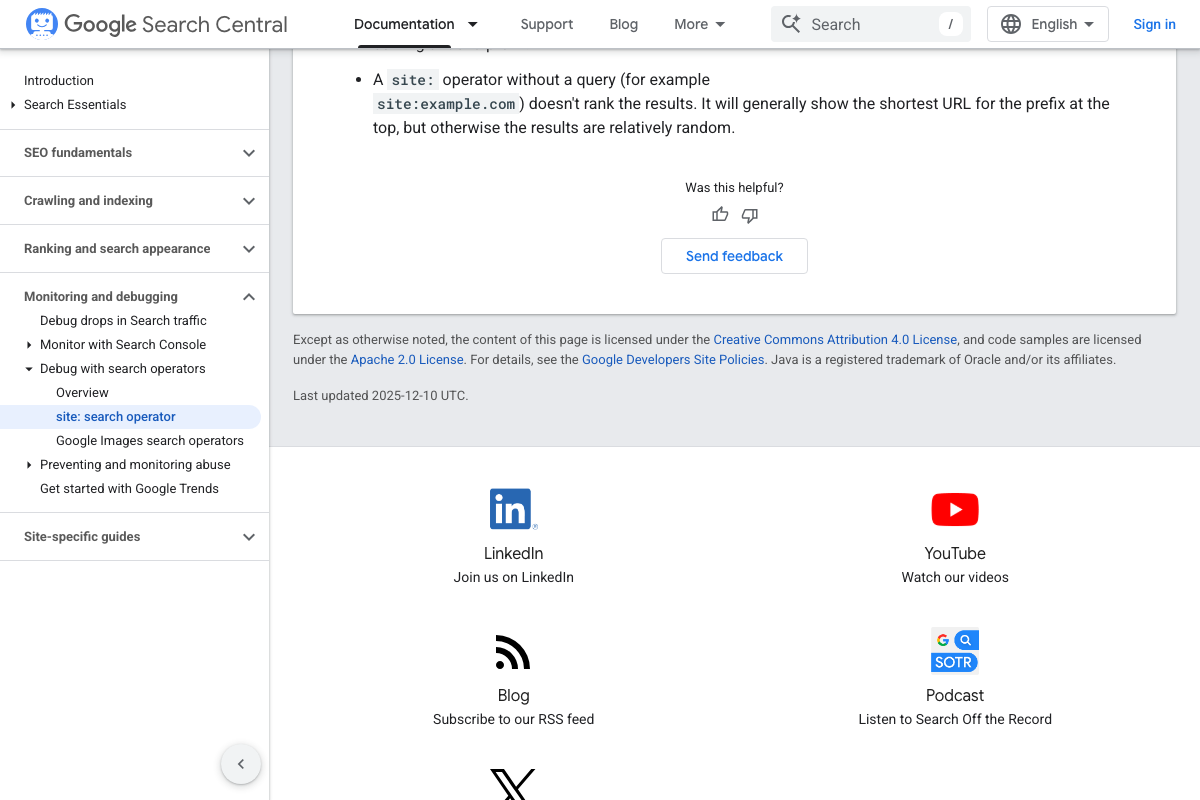Open the Documentation dropdown arrow
This screenshot has height=800, width=1200.
[473, 24]
